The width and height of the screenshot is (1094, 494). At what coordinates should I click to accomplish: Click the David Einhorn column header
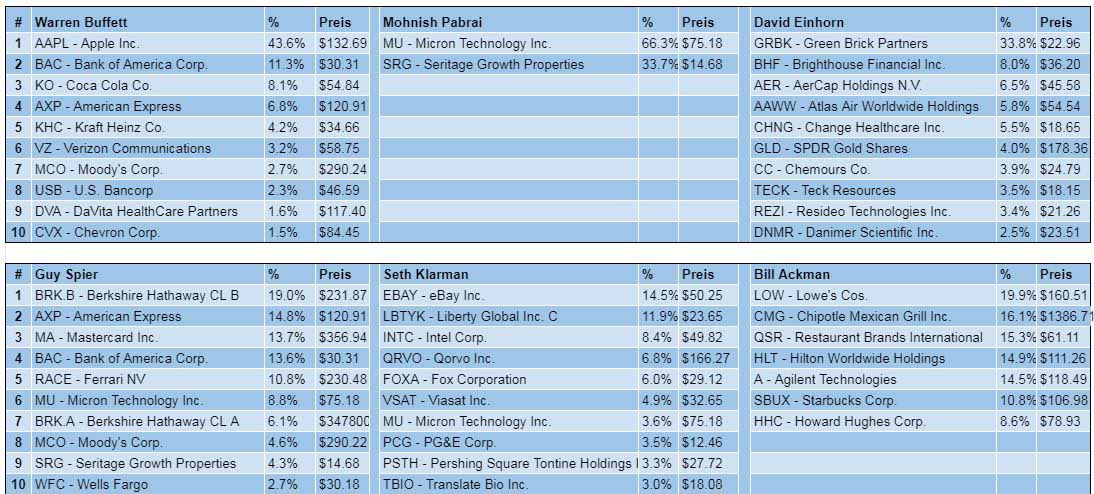(x=873, y=22)
